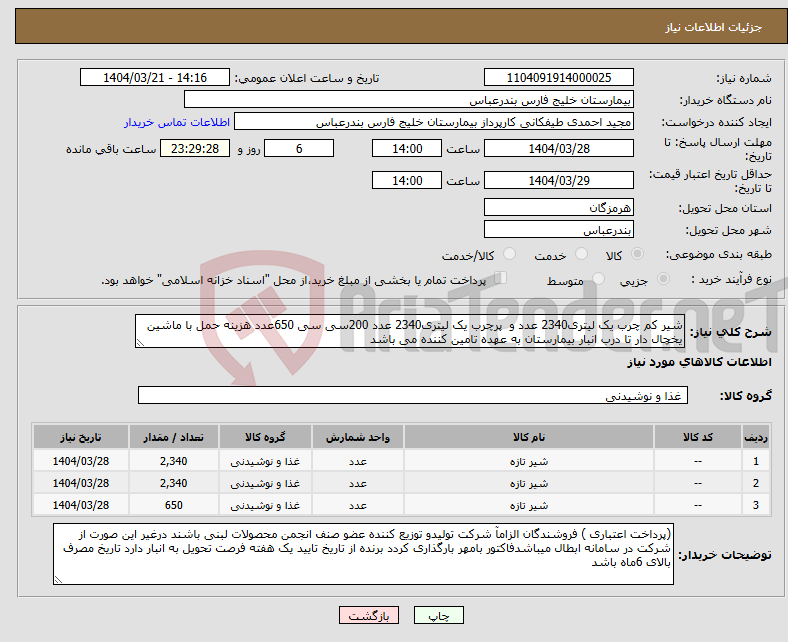Click the request creator field مجید احمدی طیفکانی
Viewport: 788px width, 642px height.
coord(434,122)
